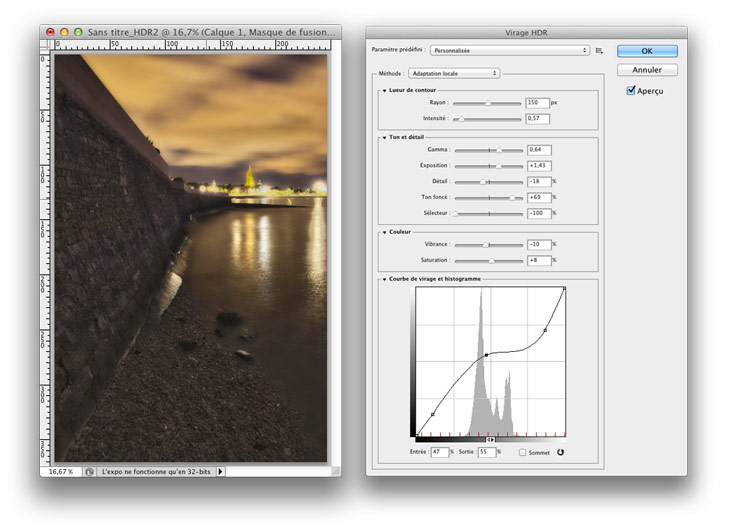Screen dimensions: 740x532
Task: Click the Exposition slider handle
Action: 498,166
